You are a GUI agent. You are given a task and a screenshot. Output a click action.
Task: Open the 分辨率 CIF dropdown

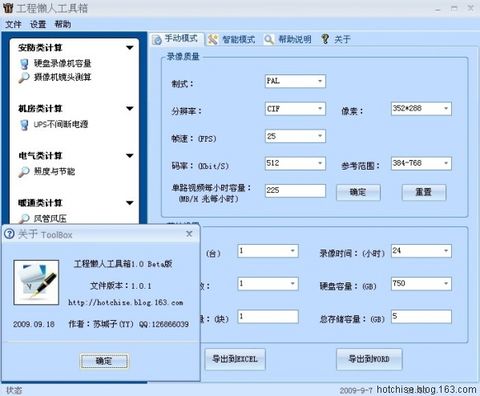[x=320, y=109]
